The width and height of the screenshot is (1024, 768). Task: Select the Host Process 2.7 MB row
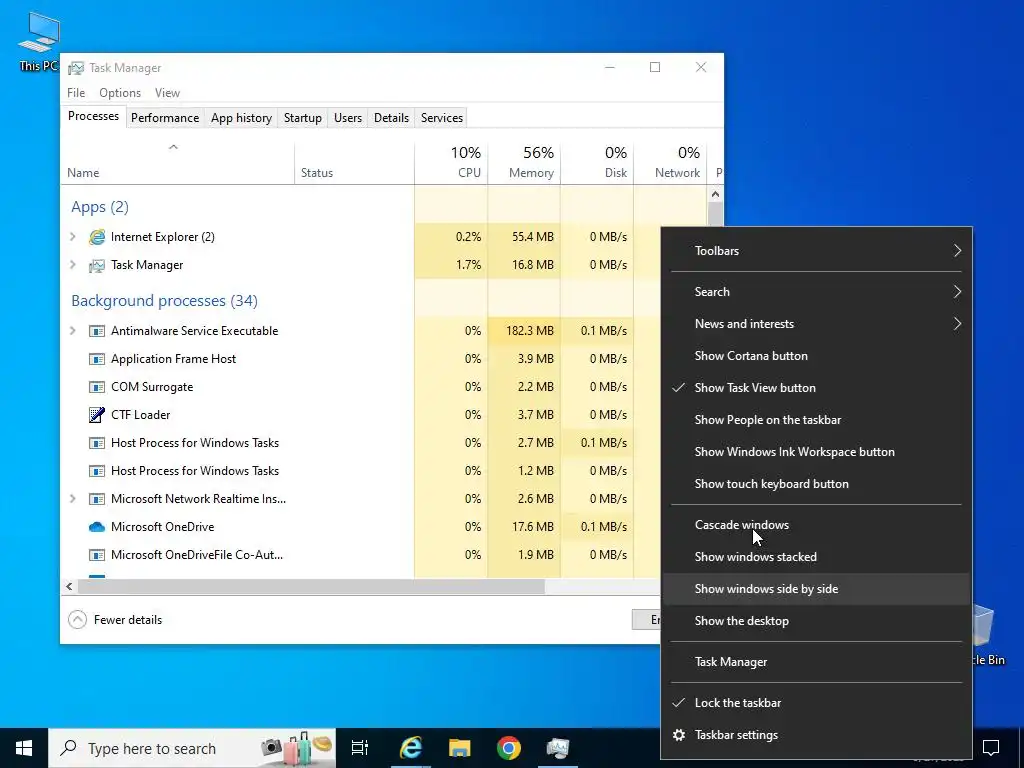point(360,443)
